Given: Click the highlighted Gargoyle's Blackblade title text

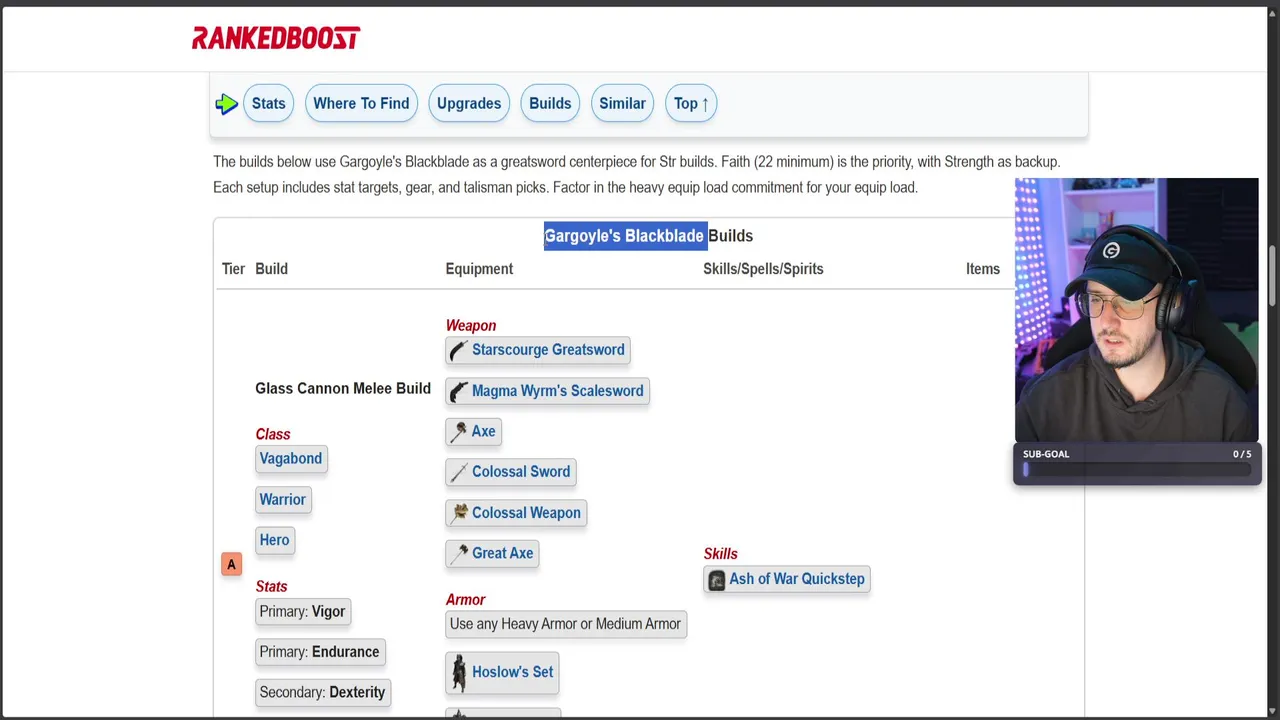Looking at the screenshot, I should (x=625, y=236).
